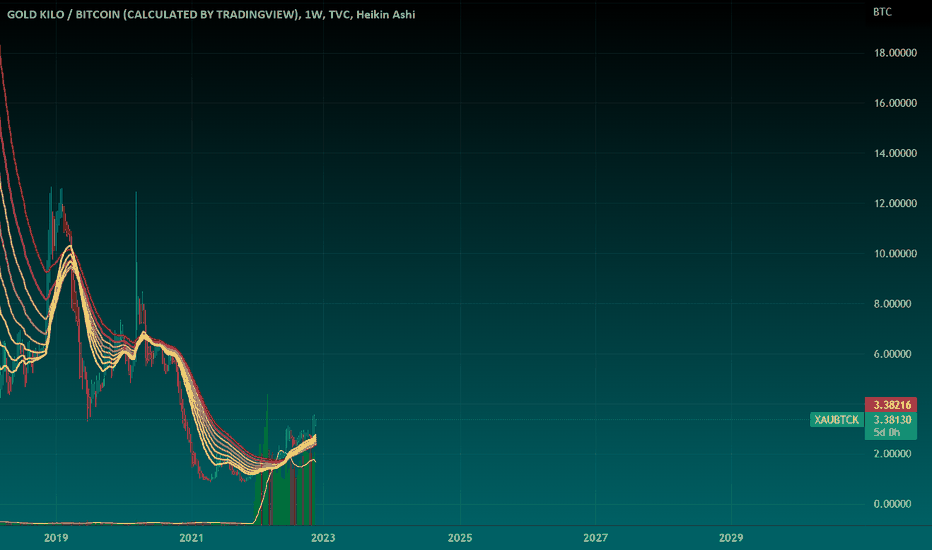Click the 16.00000 price axis label
Viewport: 932px width, 550px height.
[x=895, y=103]
